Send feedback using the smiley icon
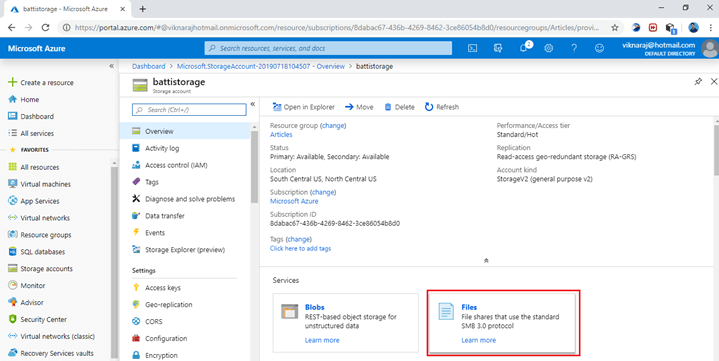Image resolution: width=719 pixels, height=361 pixels. click(x=599, y=48)
